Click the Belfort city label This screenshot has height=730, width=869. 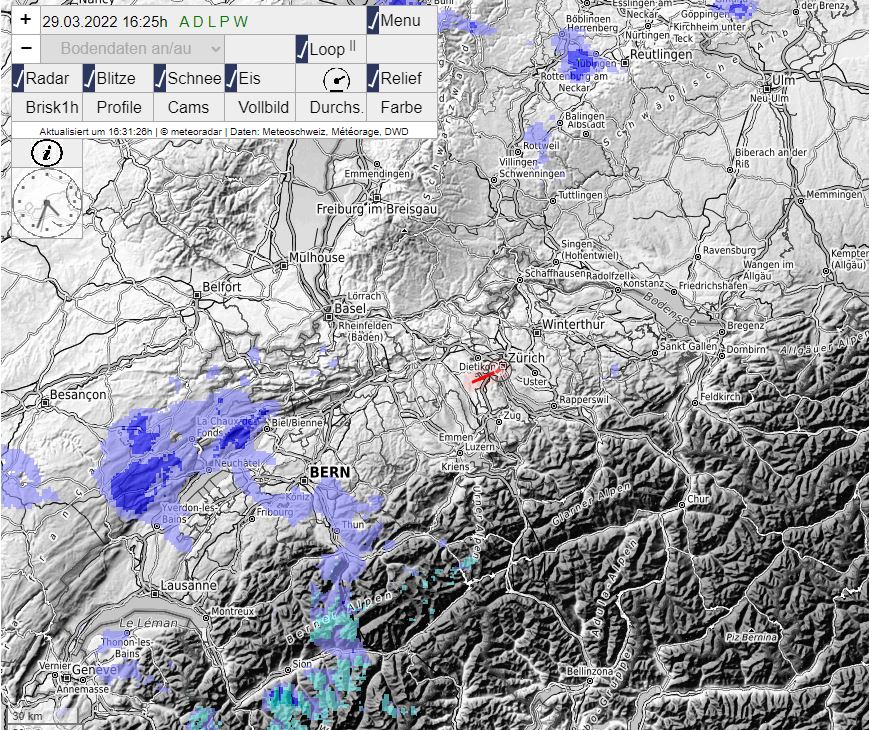(222, 287)
